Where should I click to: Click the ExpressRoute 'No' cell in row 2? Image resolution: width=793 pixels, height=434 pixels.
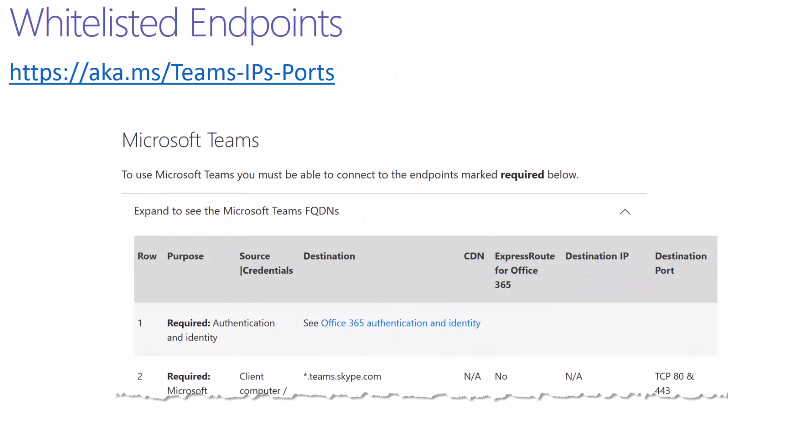coord(502,377)
